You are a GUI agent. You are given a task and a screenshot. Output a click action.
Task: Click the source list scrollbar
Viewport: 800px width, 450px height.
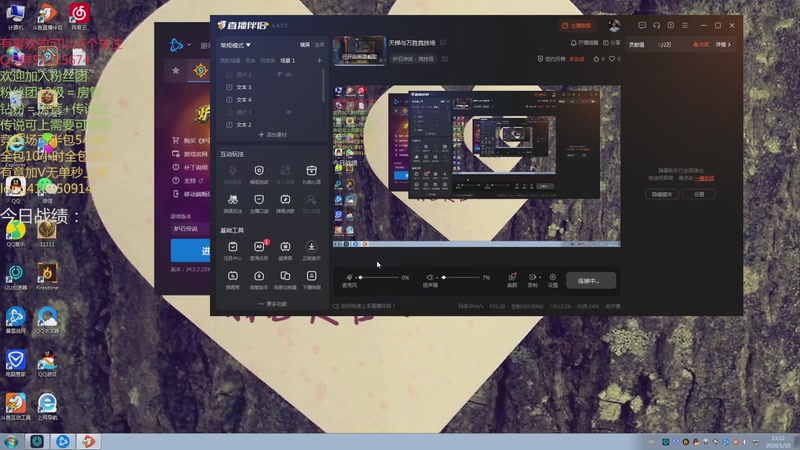point(323,85)
